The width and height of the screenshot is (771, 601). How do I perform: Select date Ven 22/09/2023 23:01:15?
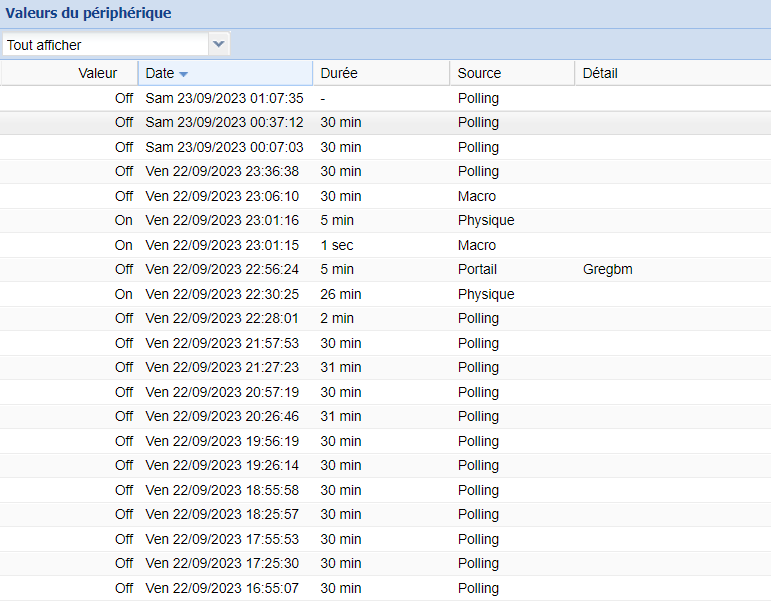pos(222,245)
